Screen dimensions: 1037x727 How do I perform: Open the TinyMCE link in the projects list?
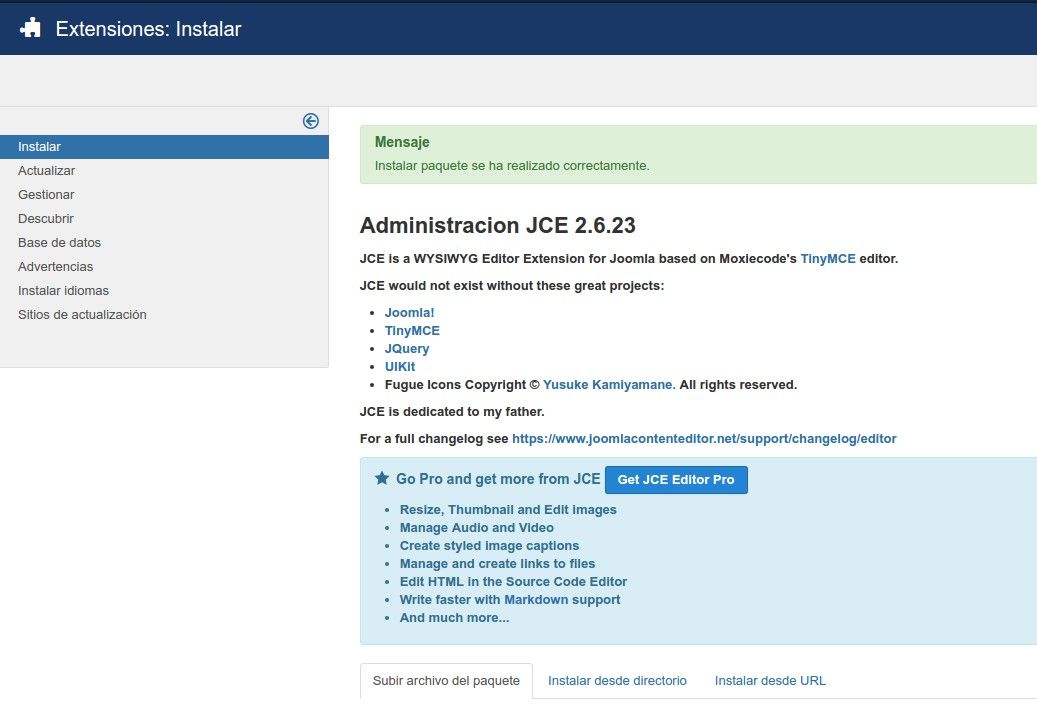pos(412,331)
